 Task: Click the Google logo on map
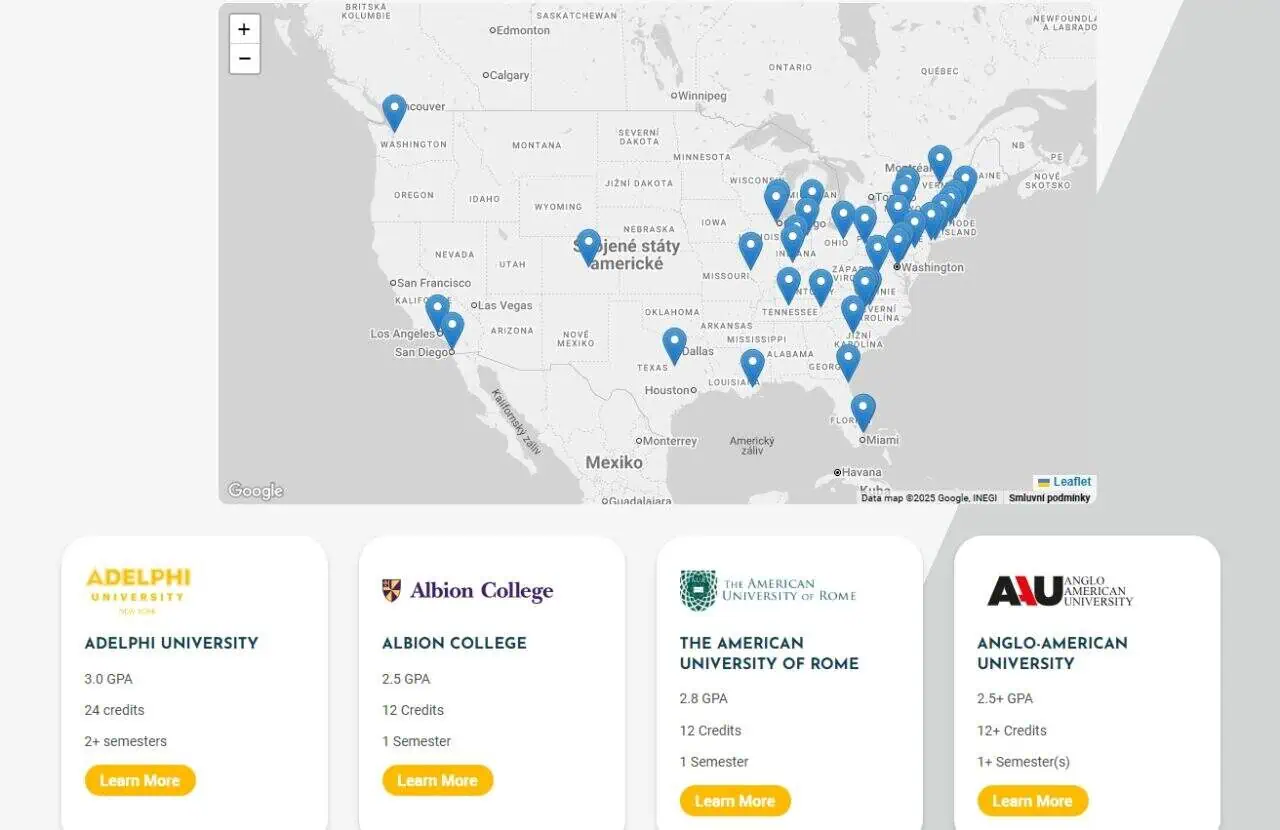[255, 491]
